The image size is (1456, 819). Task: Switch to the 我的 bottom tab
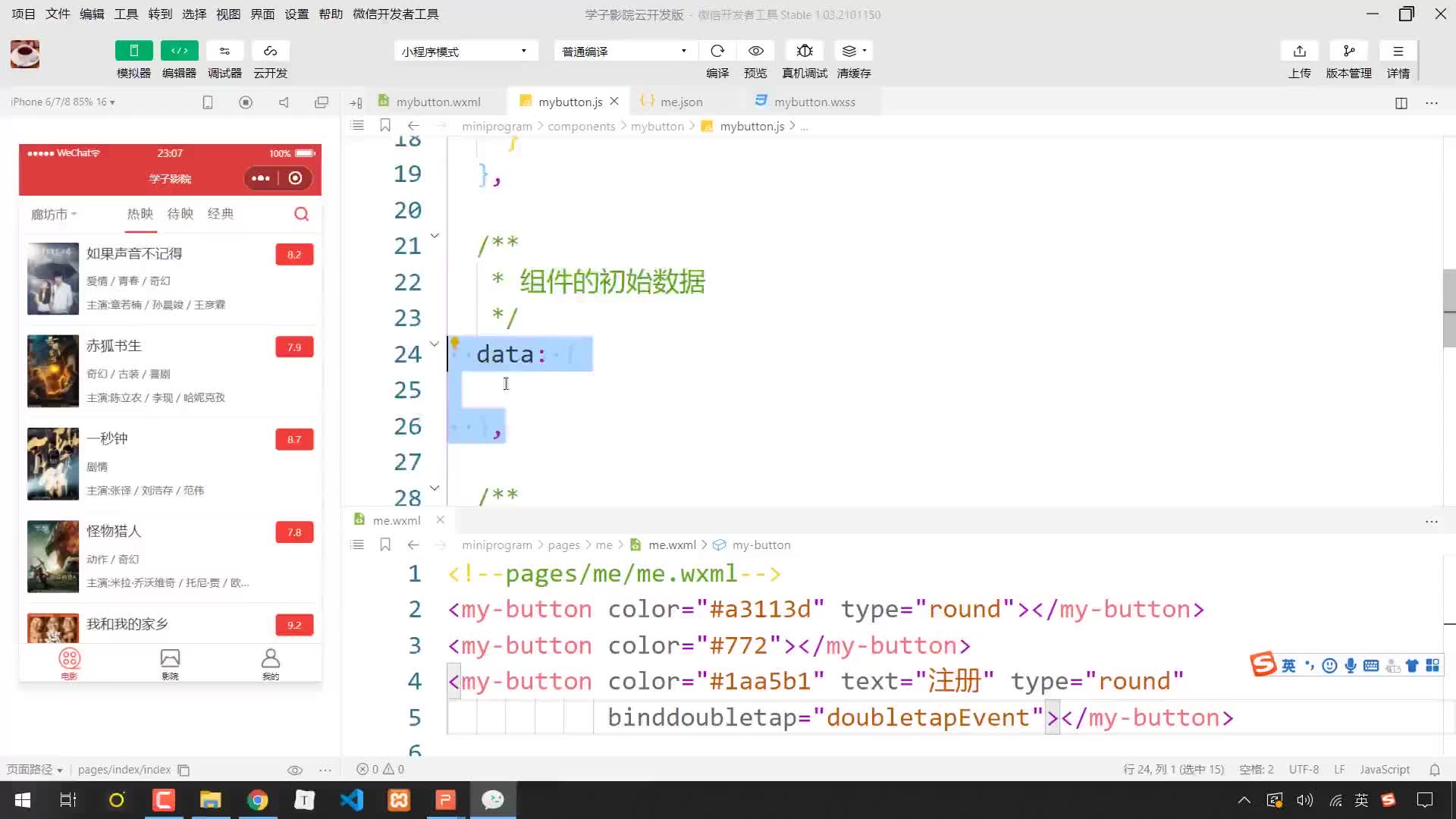pyautogui.click(x=271, y=664)
